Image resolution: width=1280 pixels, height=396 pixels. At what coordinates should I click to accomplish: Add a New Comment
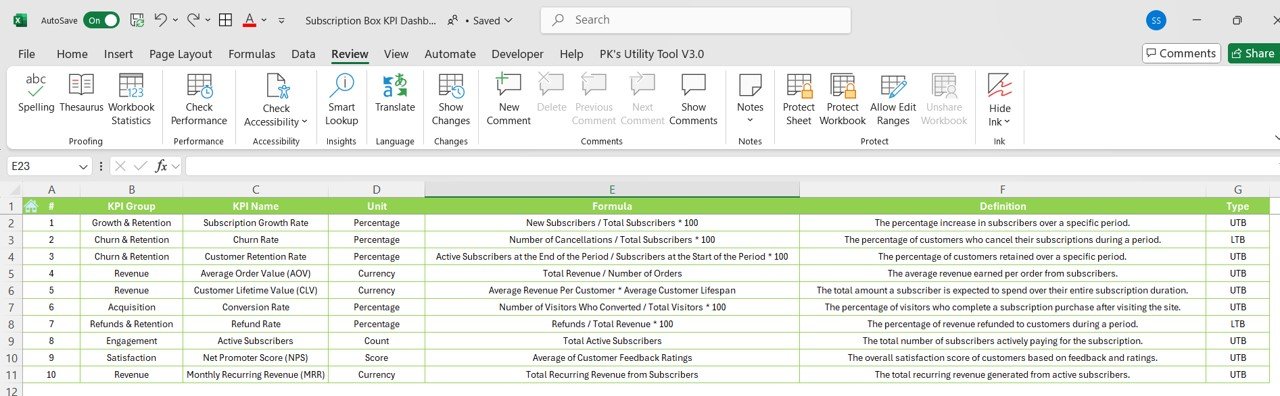pyautogui.click(x=509, y=100)
